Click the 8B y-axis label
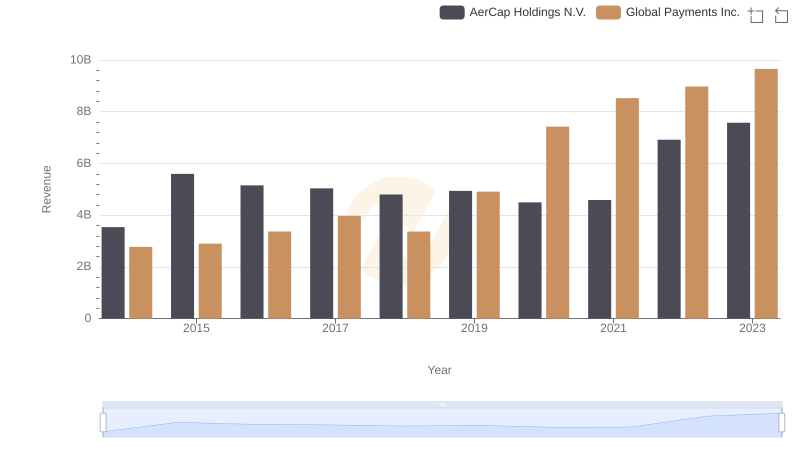The height and width of the screenshot is (461, 800). (84, 112)
